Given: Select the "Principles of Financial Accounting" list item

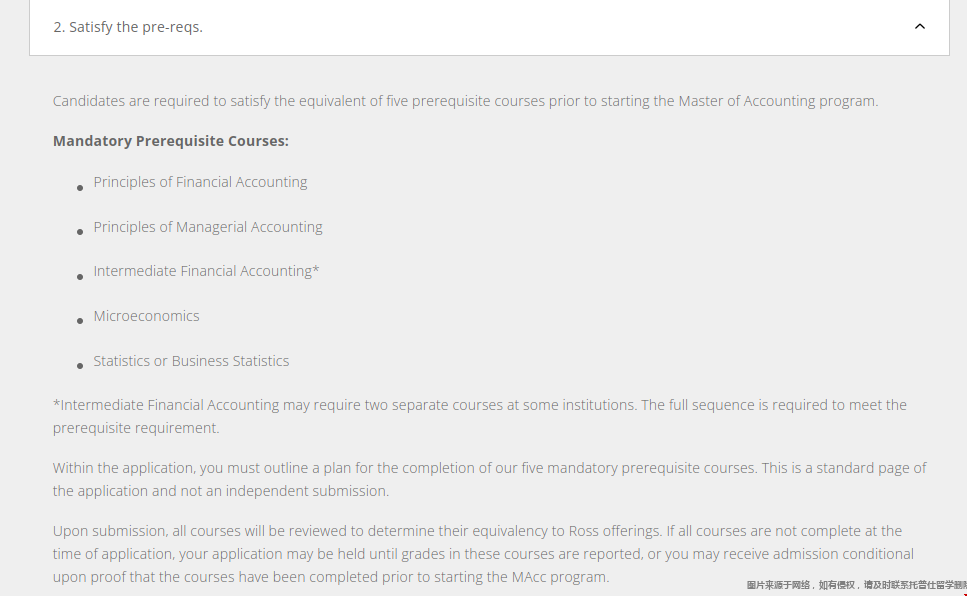Looking at the screenshot, I should coord(200,182).
